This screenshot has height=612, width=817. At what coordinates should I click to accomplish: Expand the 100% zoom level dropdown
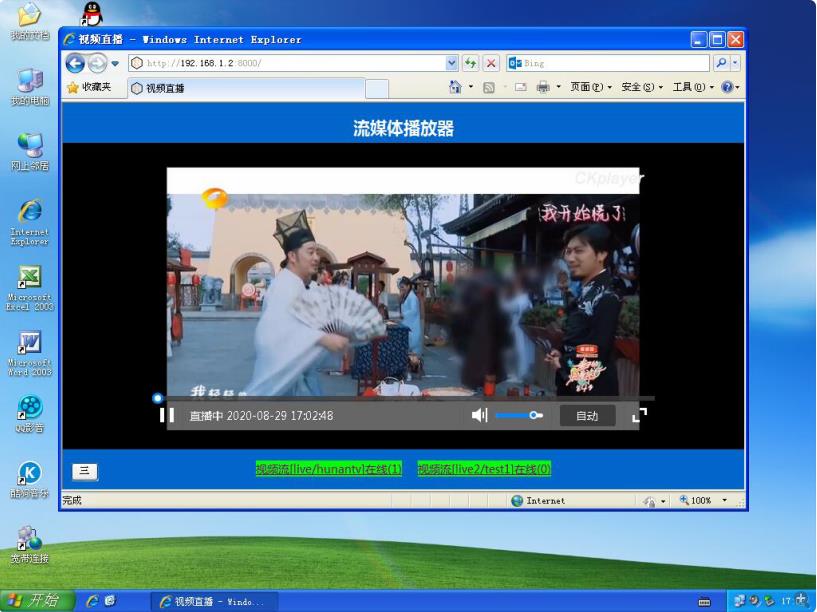click(725, 500)
